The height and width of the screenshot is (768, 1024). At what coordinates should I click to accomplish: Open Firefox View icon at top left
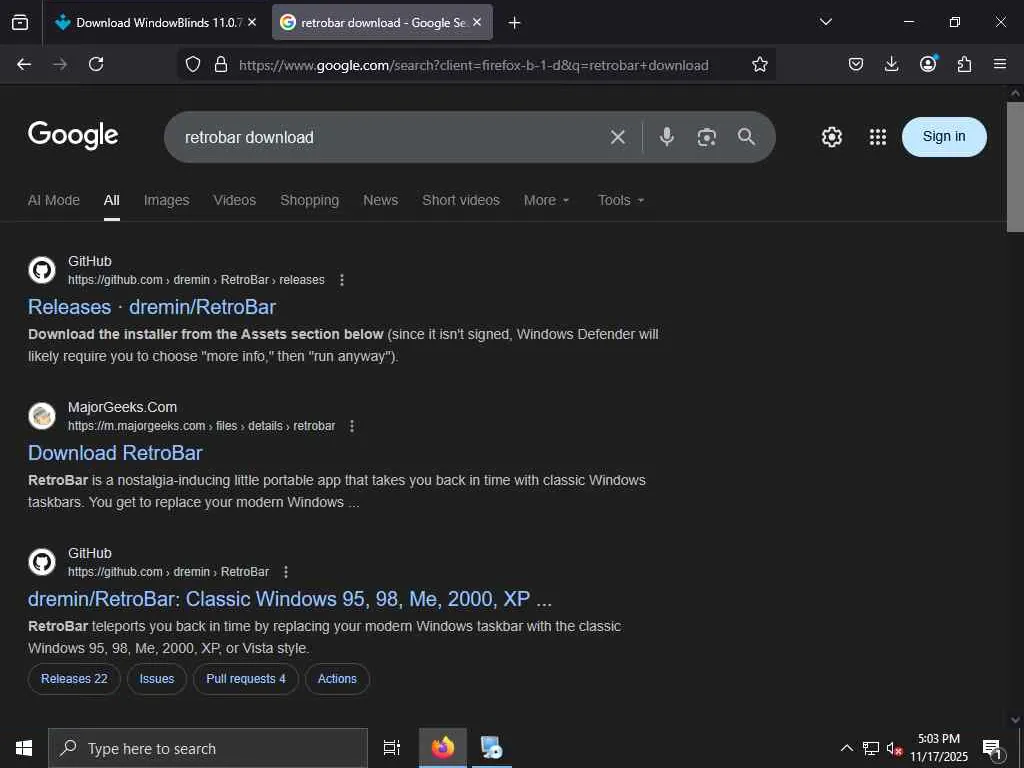[20, 23]
